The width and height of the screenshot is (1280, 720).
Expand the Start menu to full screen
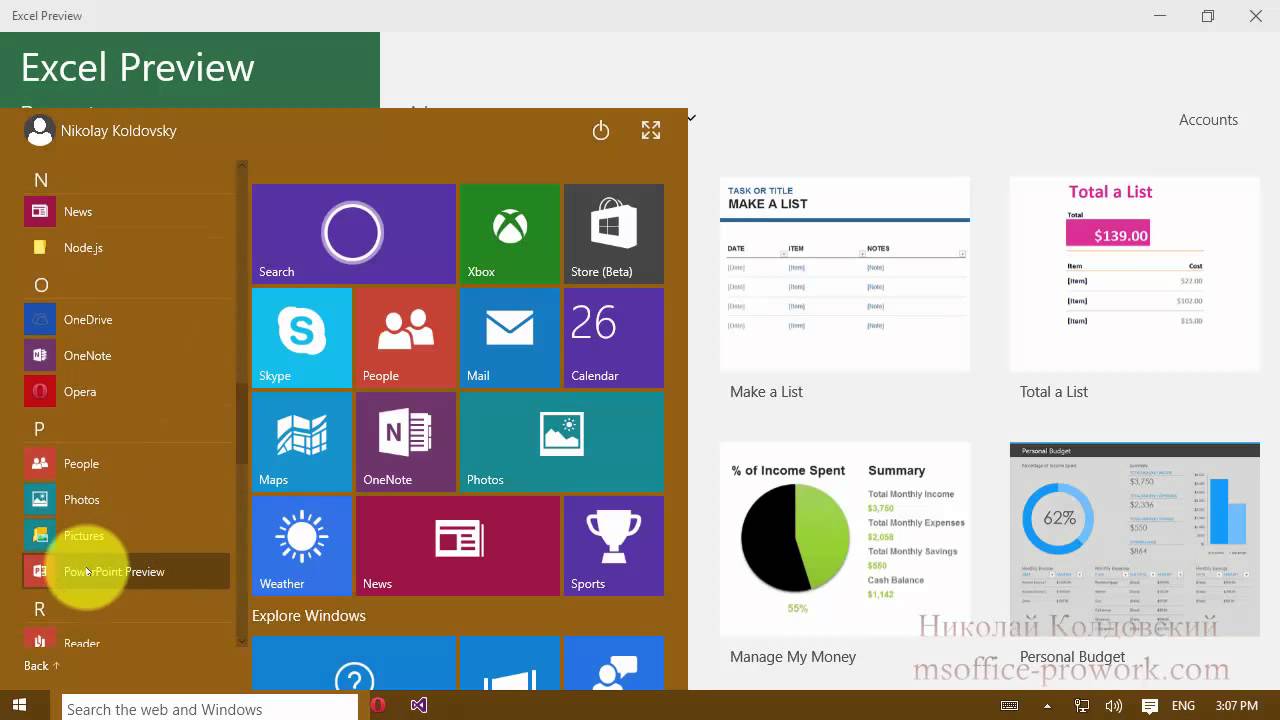coord(651,131)
